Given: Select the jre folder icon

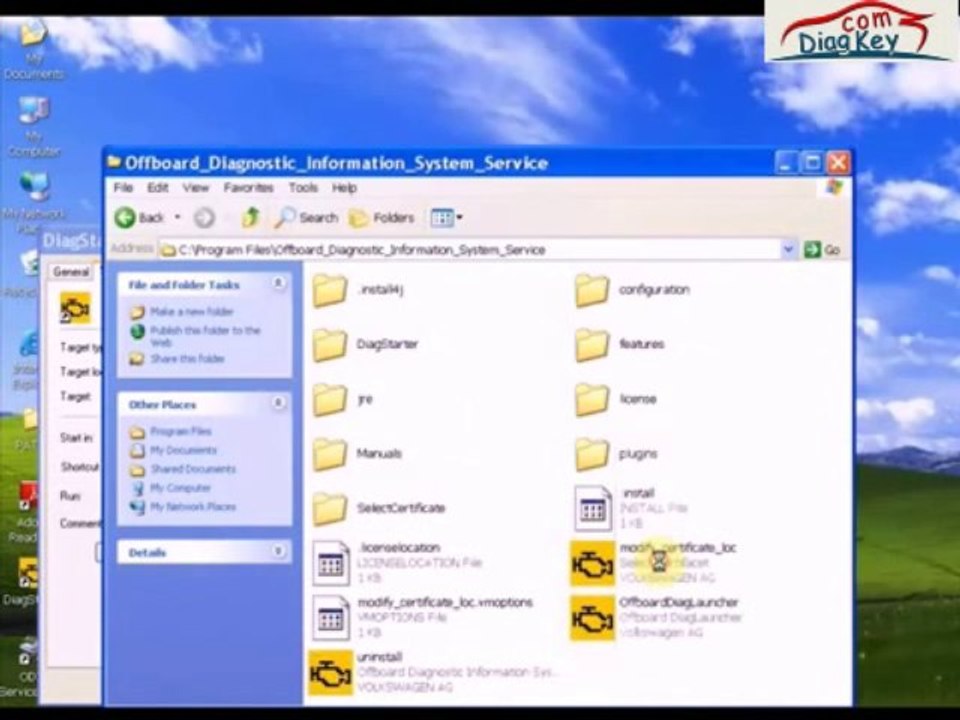Looking at the screenshot, I should point(330,400).
